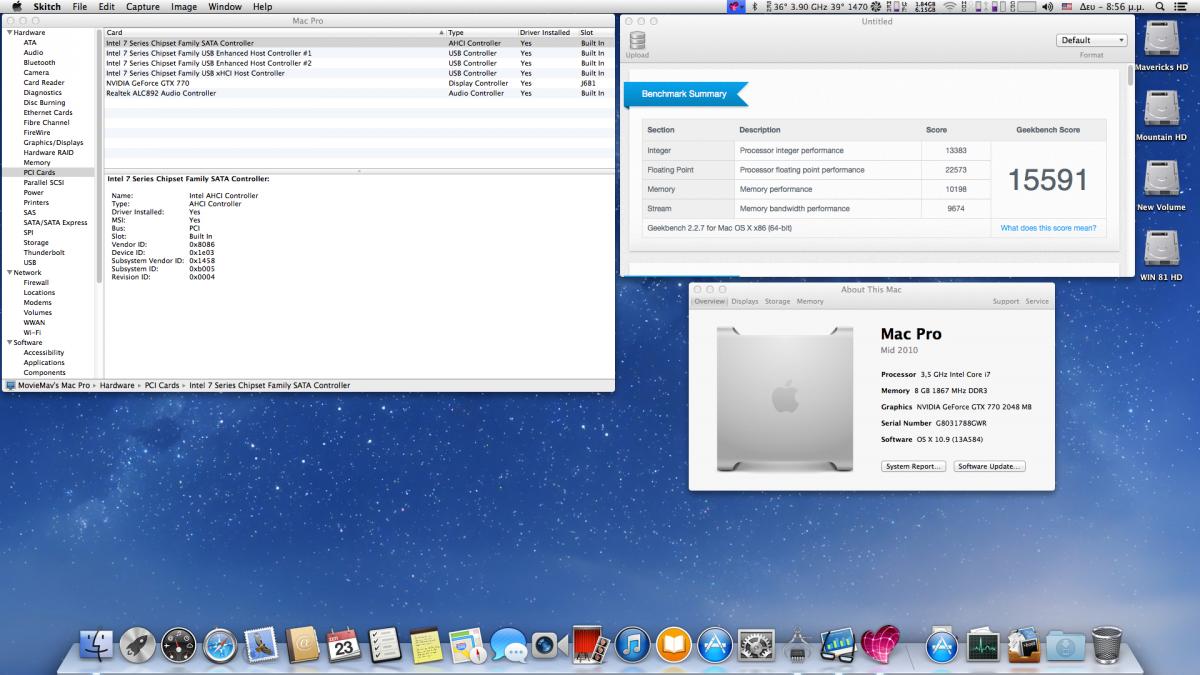
Task: Open Safari compass icon in Dock
Action: [220, 646]
